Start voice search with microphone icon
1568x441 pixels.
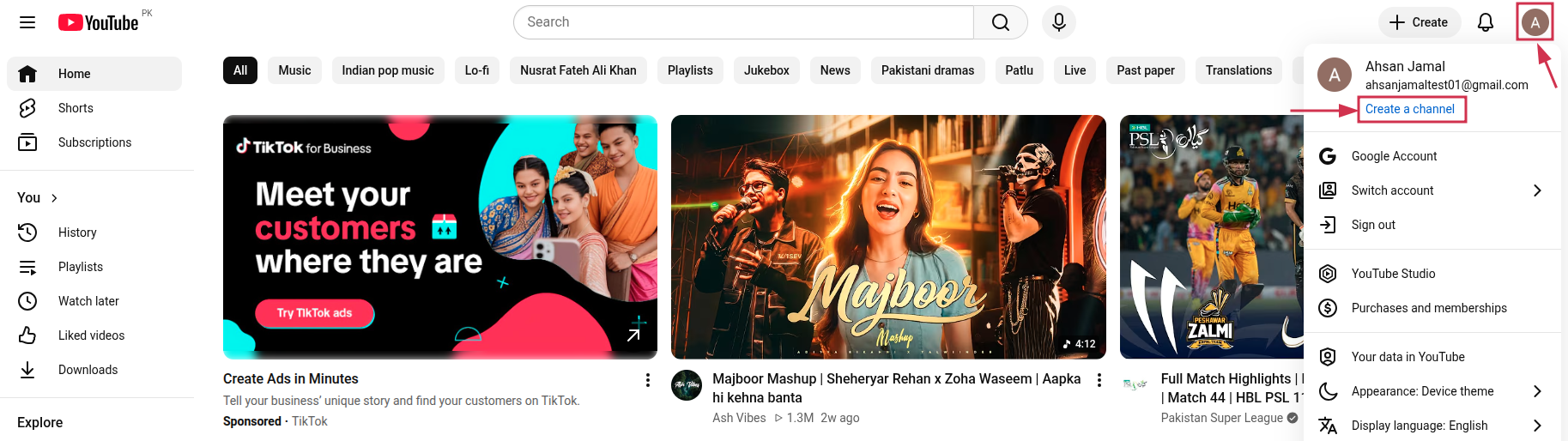pyautogui.click(x=1059, y=22)
